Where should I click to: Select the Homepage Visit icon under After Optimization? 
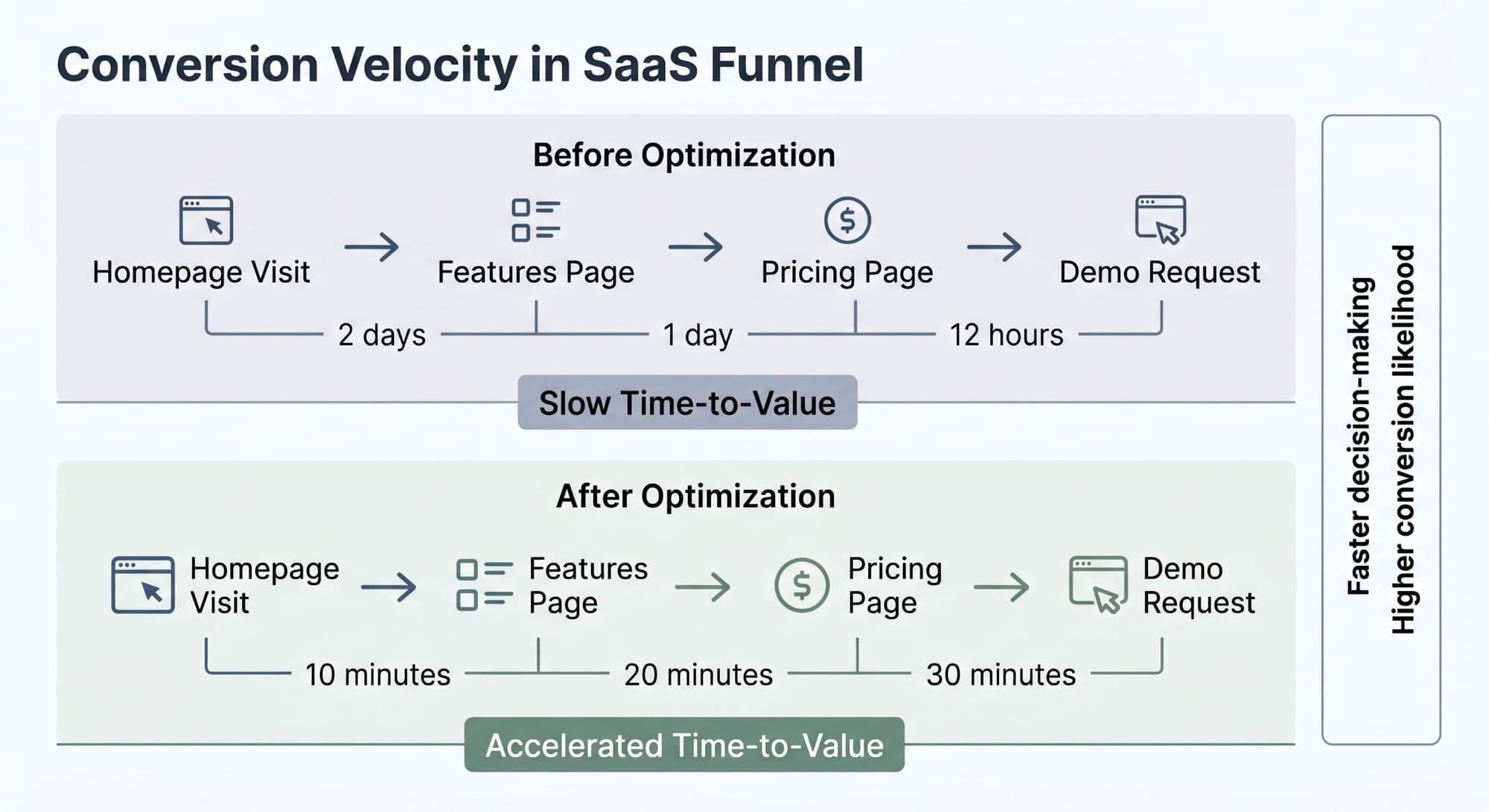143,585
